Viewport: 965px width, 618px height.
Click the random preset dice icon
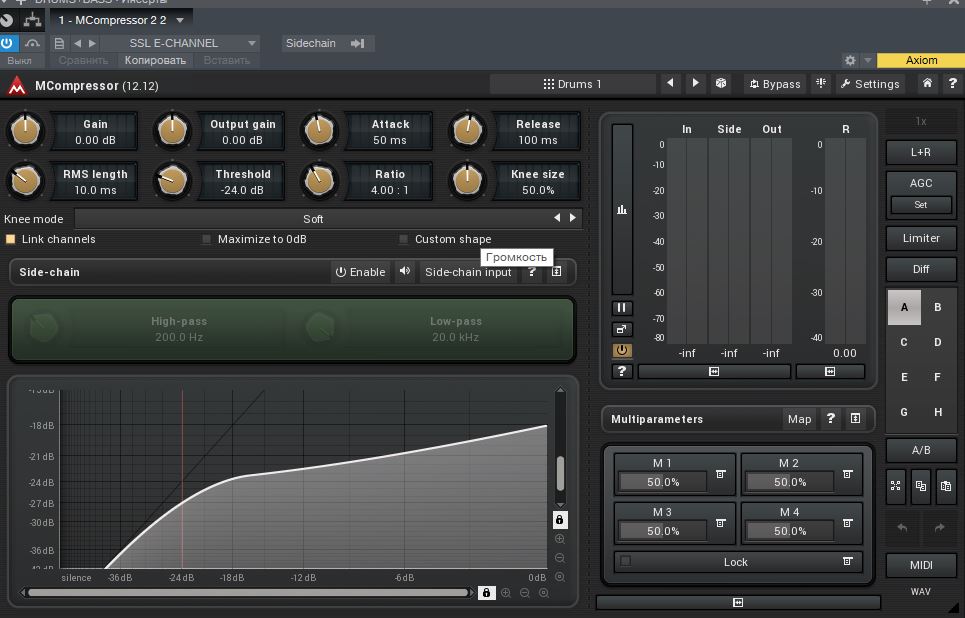(720, 84)
